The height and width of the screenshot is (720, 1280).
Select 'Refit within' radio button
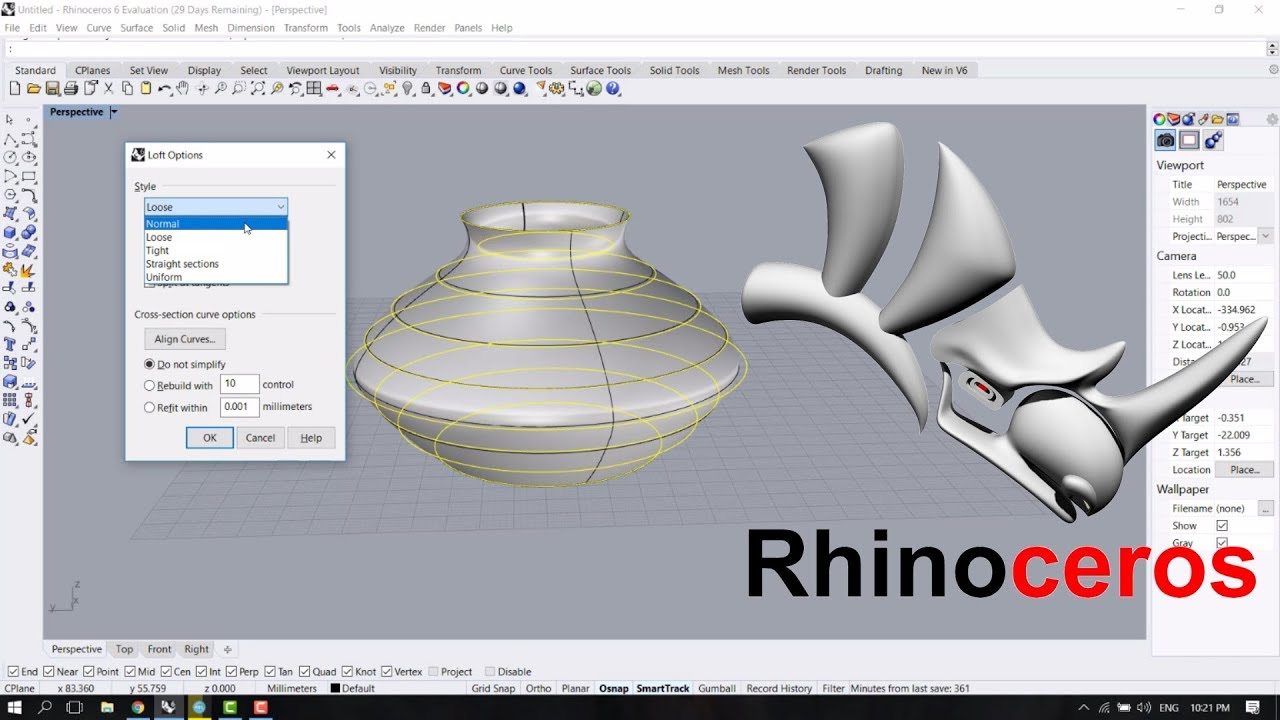click(x=149, y=407)
